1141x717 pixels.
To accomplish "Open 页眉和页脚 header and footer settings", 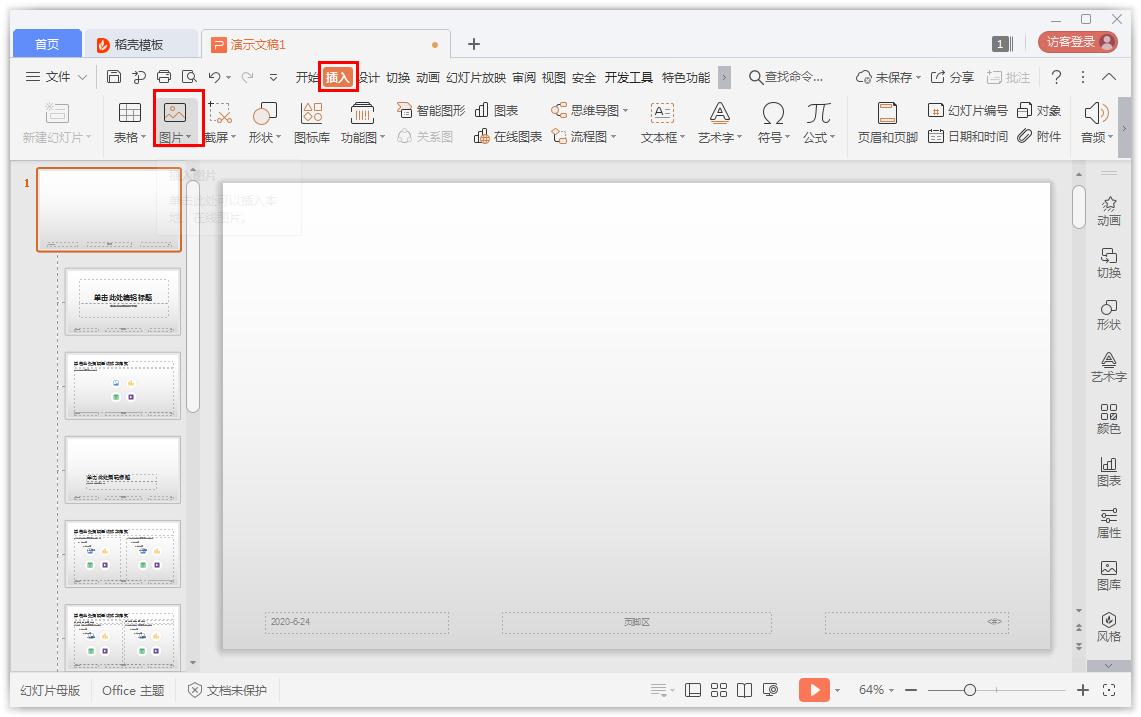I will coord(885,124).
